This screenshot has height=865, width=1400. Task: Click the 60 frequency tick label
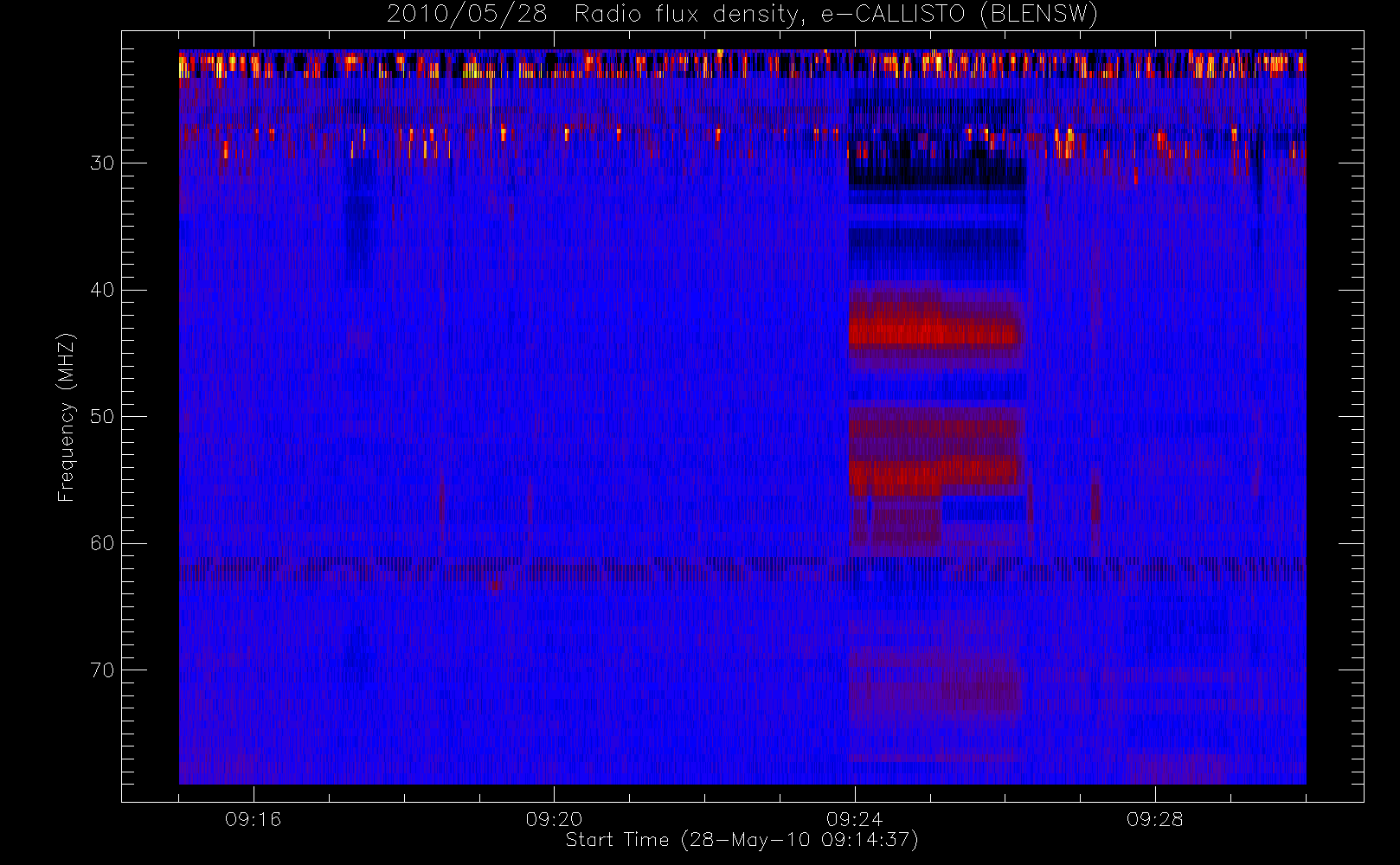(102, 543)
